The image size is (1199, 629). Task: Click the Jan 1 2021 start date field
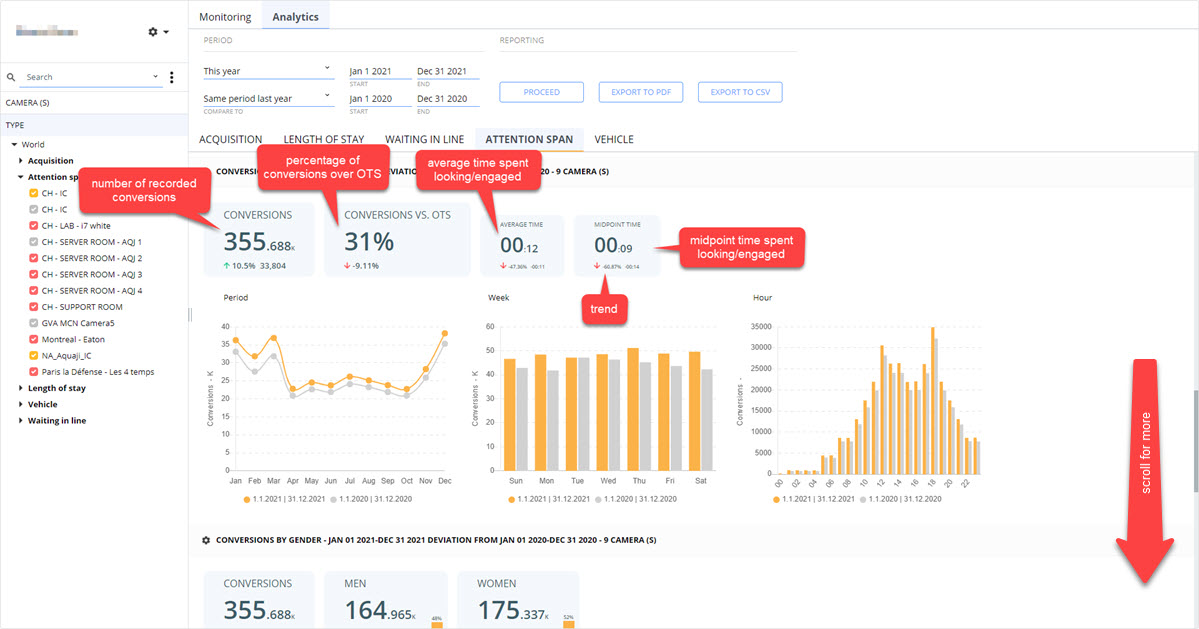click(x=380, y=71)
